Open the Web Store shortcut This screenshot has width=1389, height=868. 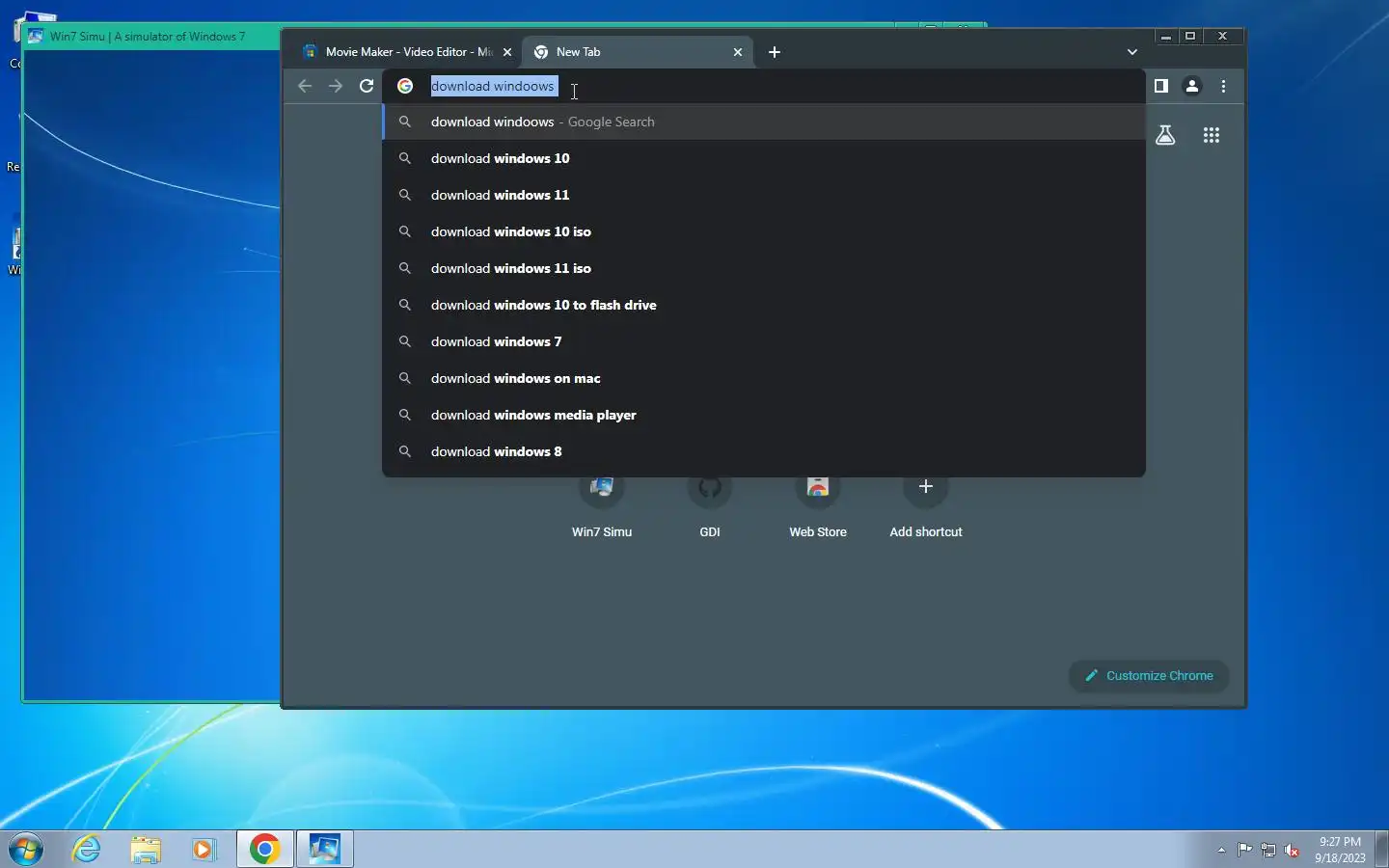[818, 504]
